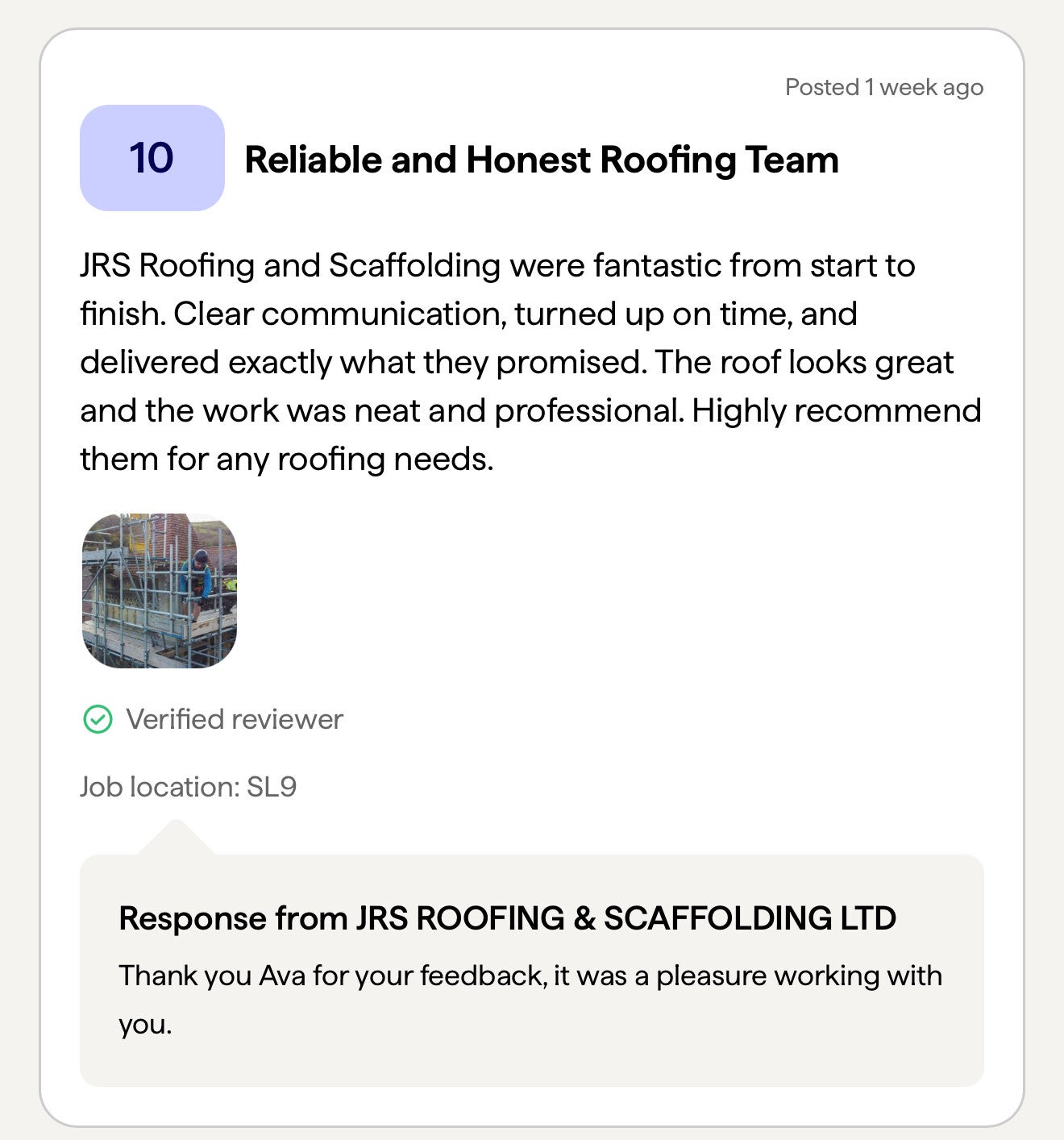Viewport: 1064px width, 1140px height.
Task: Click the phrase 'Clear communication' in the review
Action: [339, 314]
